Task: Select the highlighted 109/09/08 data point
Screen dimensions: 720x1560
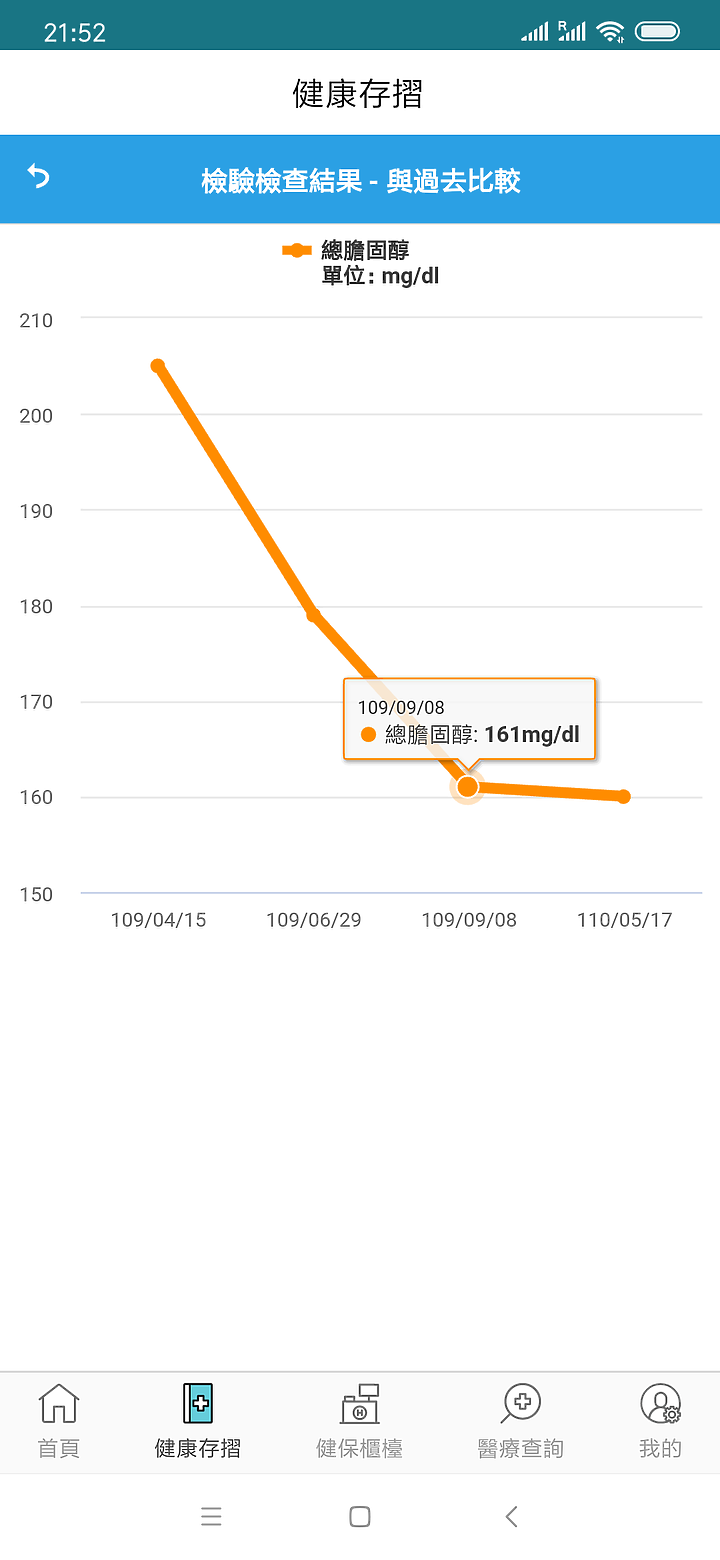Action: pyautogui.click(x=468, y=787)
